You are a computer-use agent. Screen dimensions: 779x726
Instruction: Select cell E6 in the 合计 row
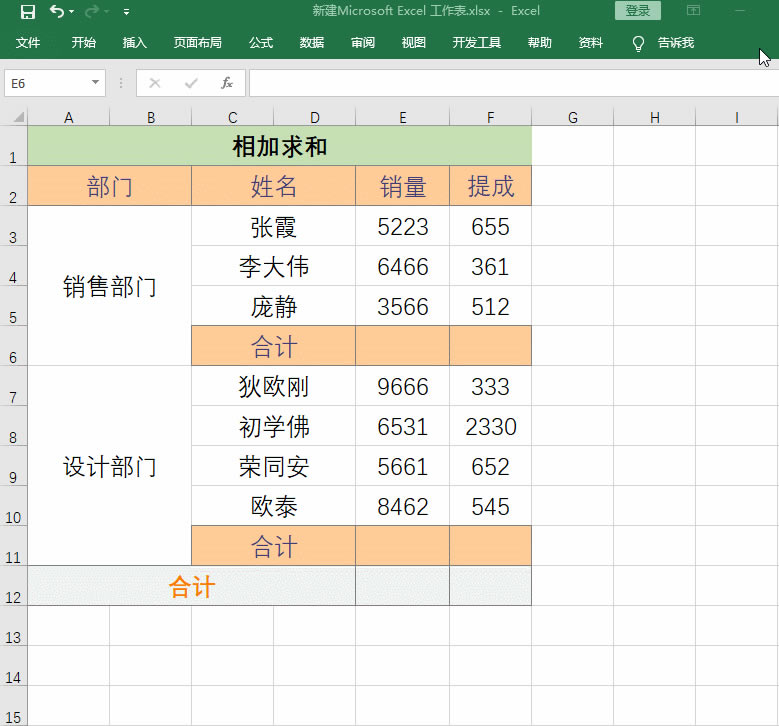point(402,346)
